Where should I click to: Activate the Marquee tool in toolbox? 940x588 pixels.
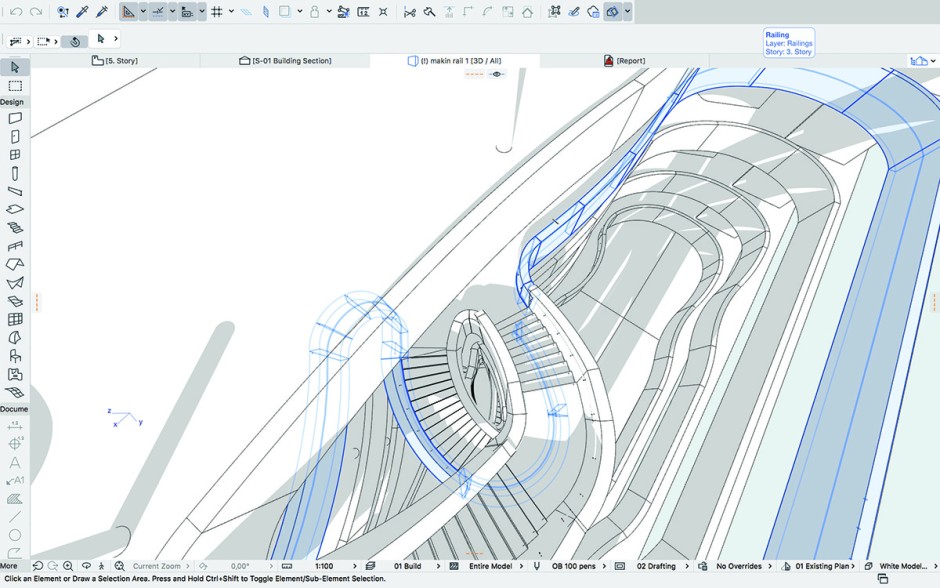pos(15,86)
